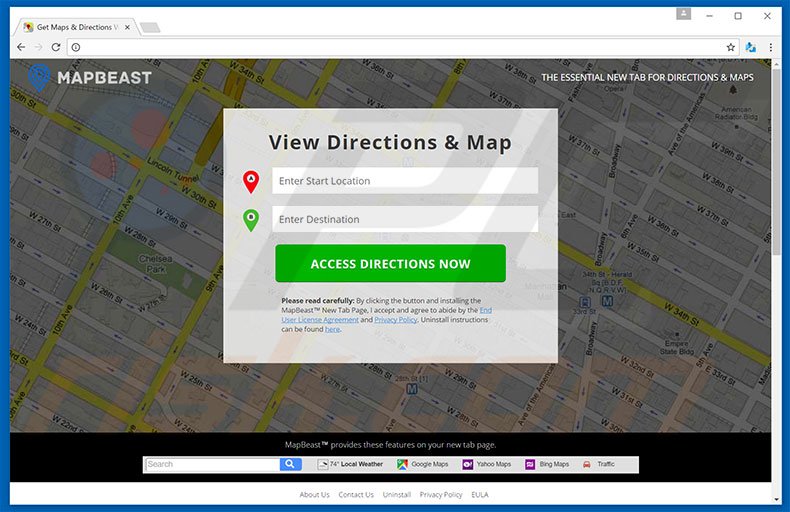The width and height of the screenshot is (790, 512).
Task: Open the site information icon in the address bar
Action: coord(76,47)
